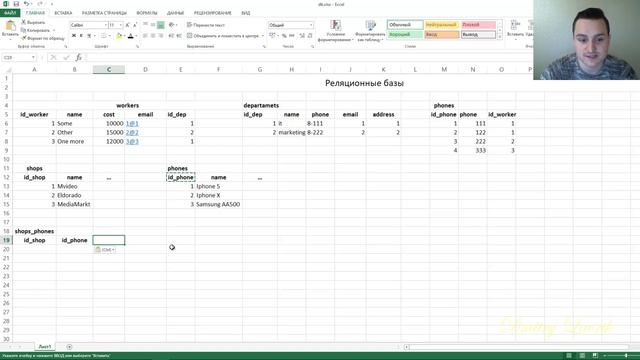Center text horizontally

tap(153, 36)
